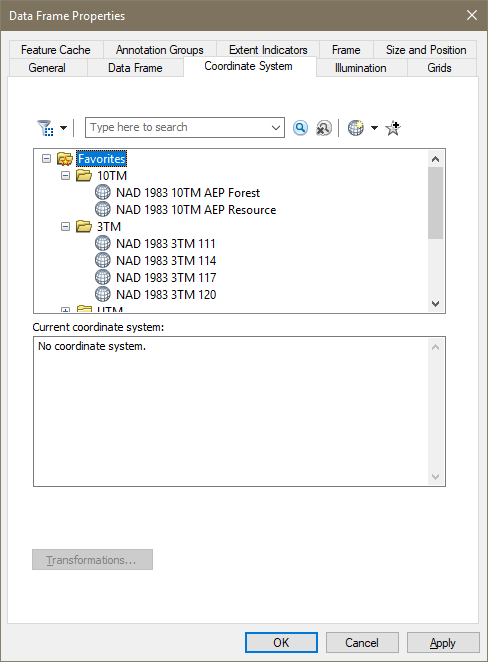This screenshot has height=662, width=488.
Task: Open the Add Coordinate System dropdown arrow
Action: tap(374, 128)
